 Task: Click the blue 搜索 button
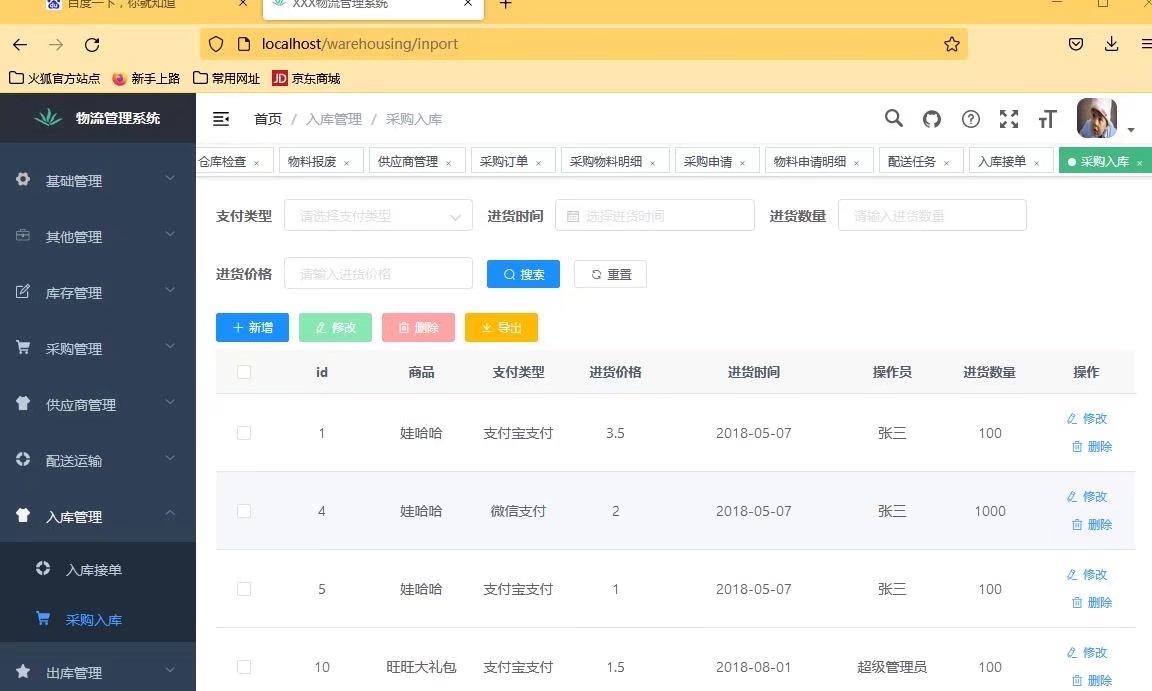(x=523, y=274)
